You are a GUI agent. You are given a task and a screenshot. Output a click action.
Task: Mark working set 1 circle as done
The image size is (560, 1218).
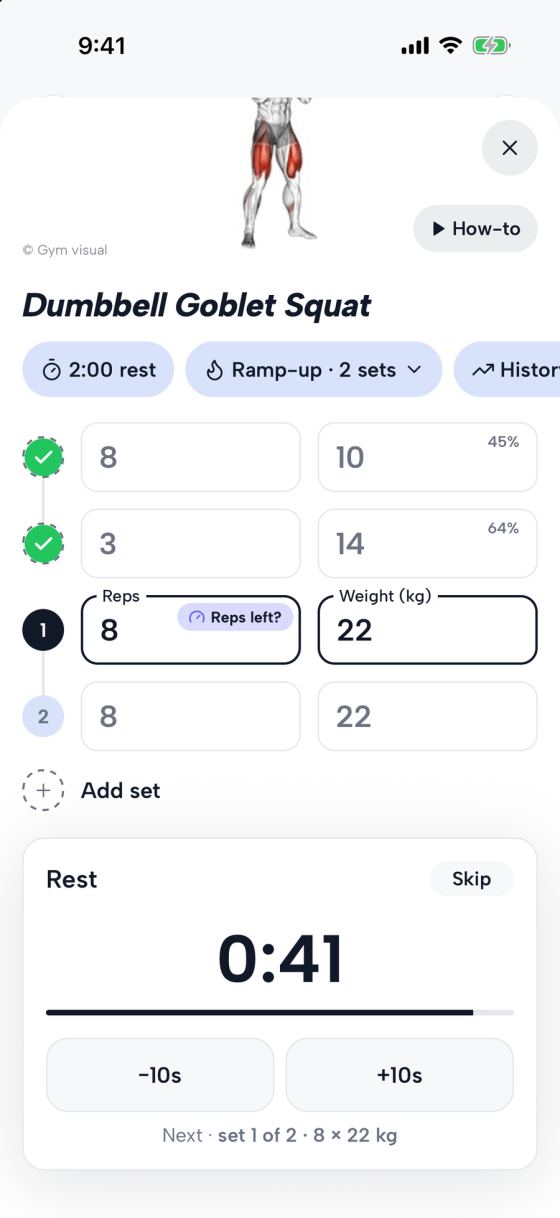pyautogui.click(x=43, y=630)
